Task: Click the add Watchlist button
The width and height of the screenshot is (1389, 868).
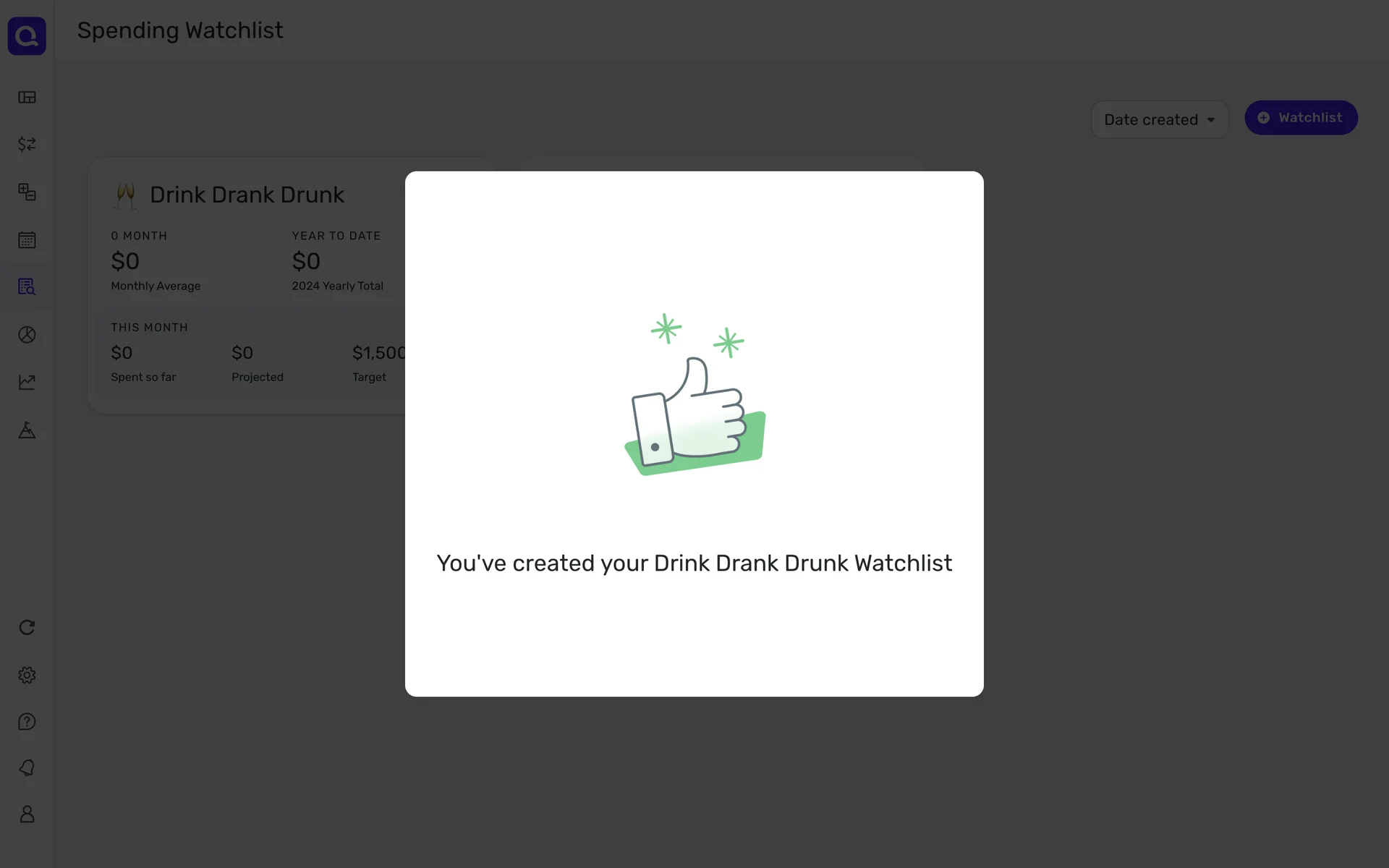Action: (x=1301, y=118)
